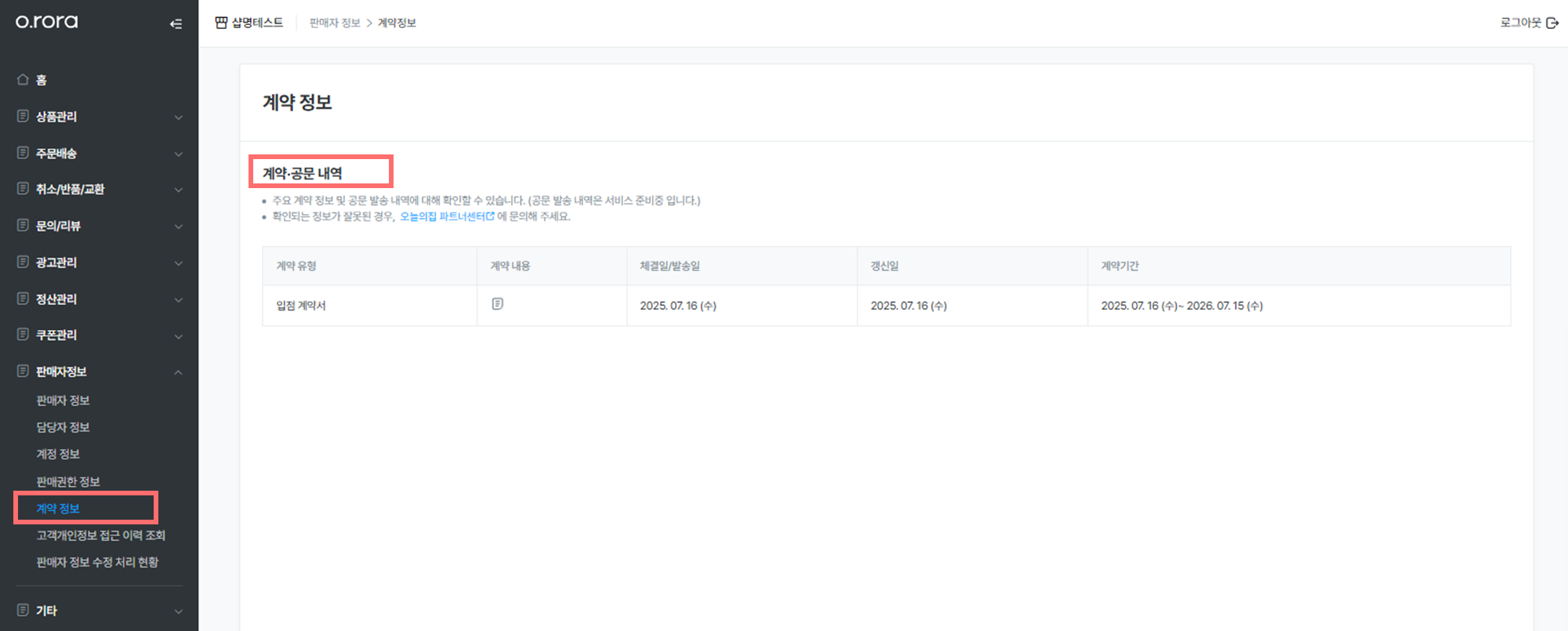1568x631 pixels.
Task: Open the 판매자 정보 submenu item
Action: point(63,401)
